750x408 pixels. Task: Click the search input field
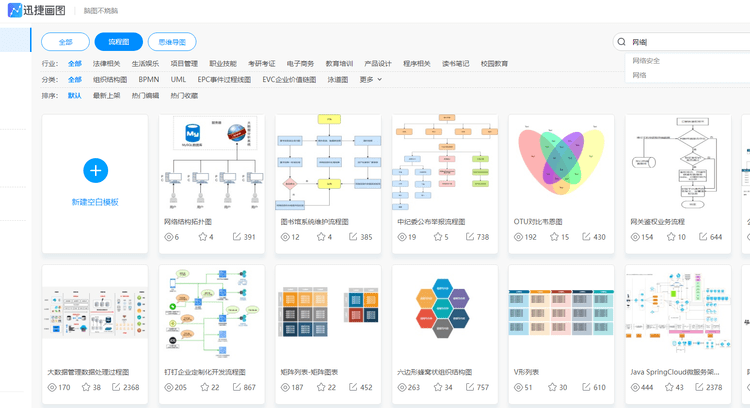685,42
